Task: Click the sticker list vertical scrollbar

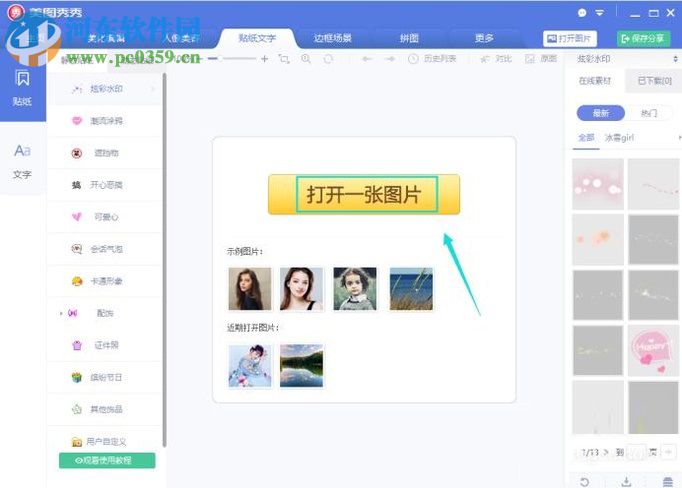Action: pyautogui.click(x=164, y=260)
